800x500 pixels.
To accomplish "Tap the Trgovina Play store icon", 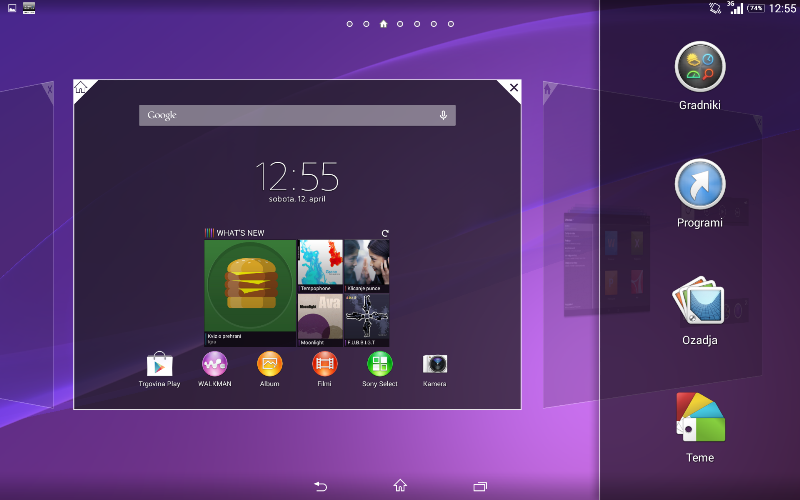I will coord(159,364).
